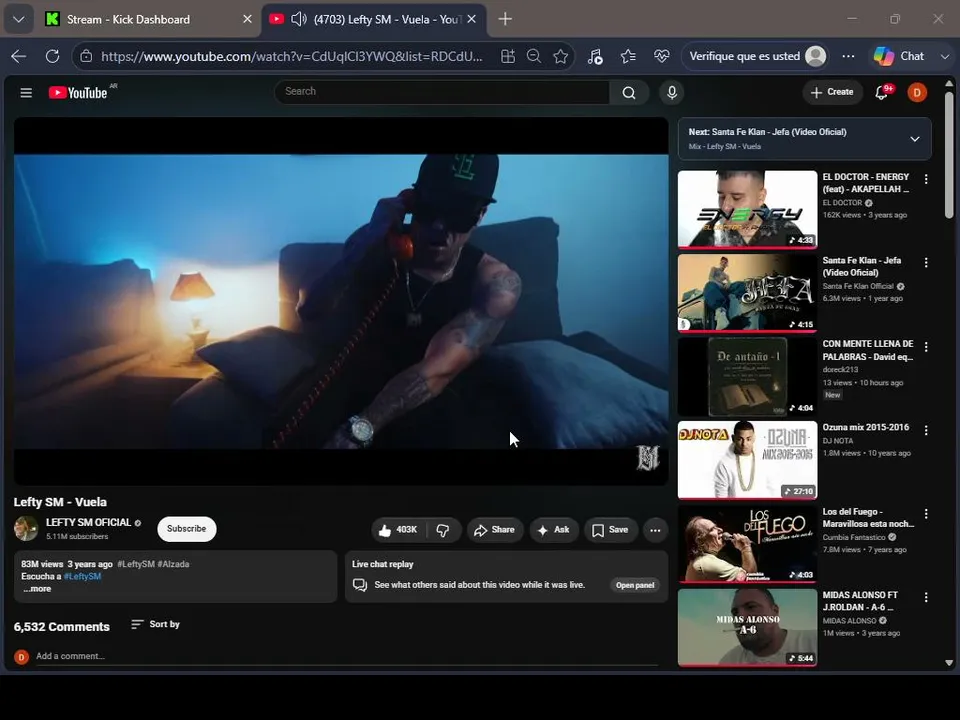Open options for EL DOCTOR - ENERGY video
This screenshot has height=720, width=960.
point(926,179)
